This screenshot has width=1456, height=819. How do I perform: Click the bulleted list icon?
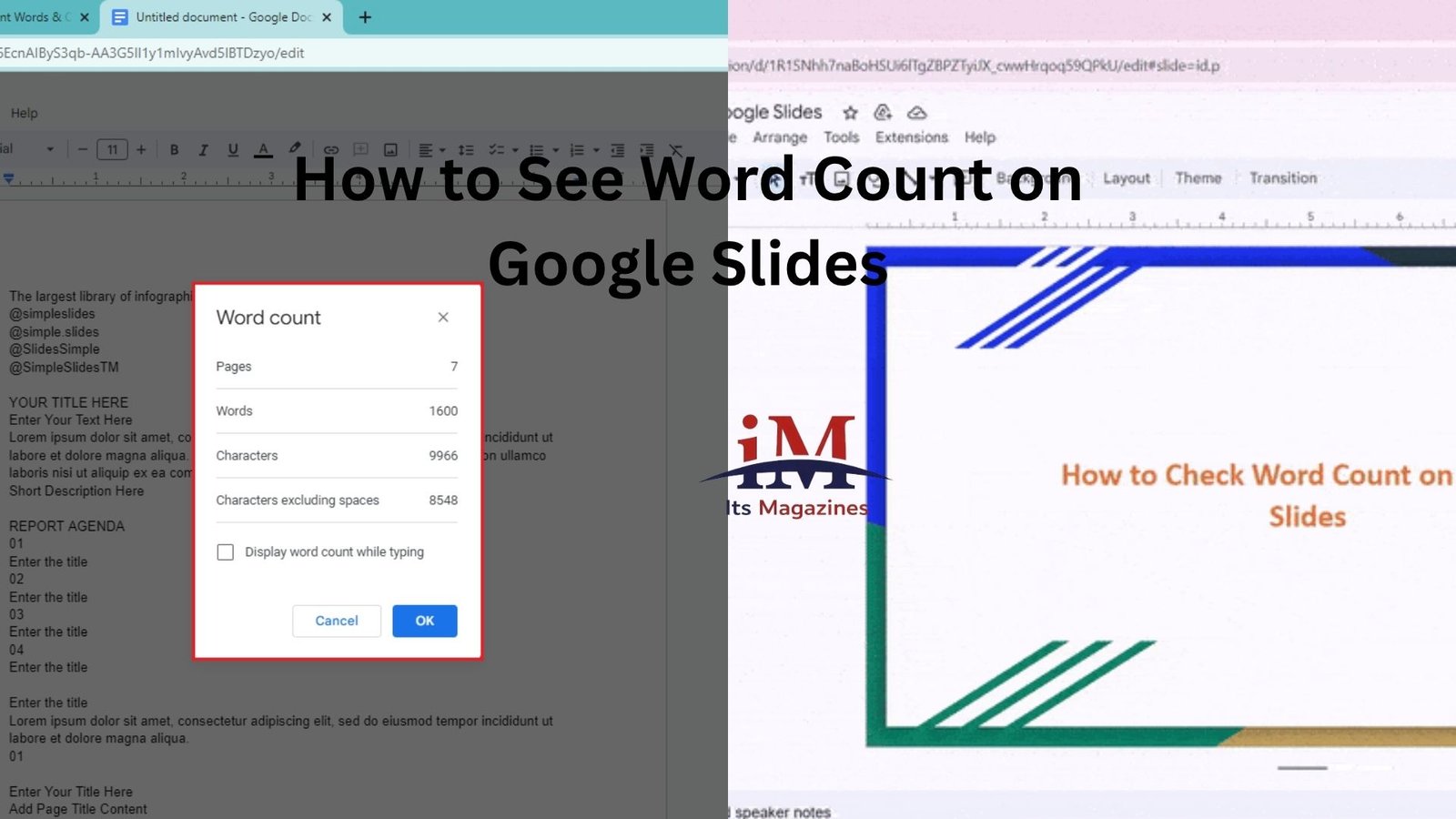pos(537,150)
